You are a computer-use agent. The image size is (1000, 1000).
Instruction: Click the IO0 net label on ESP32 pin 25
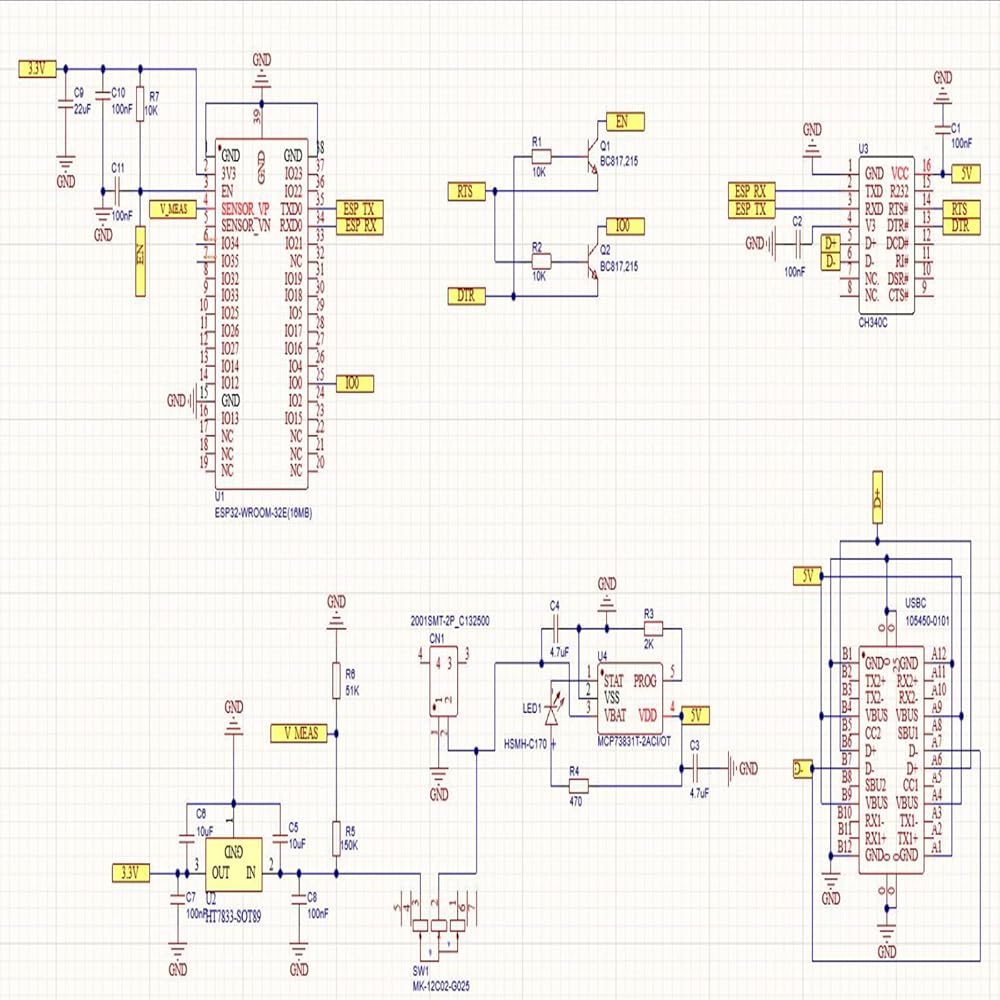click(355, 383)
